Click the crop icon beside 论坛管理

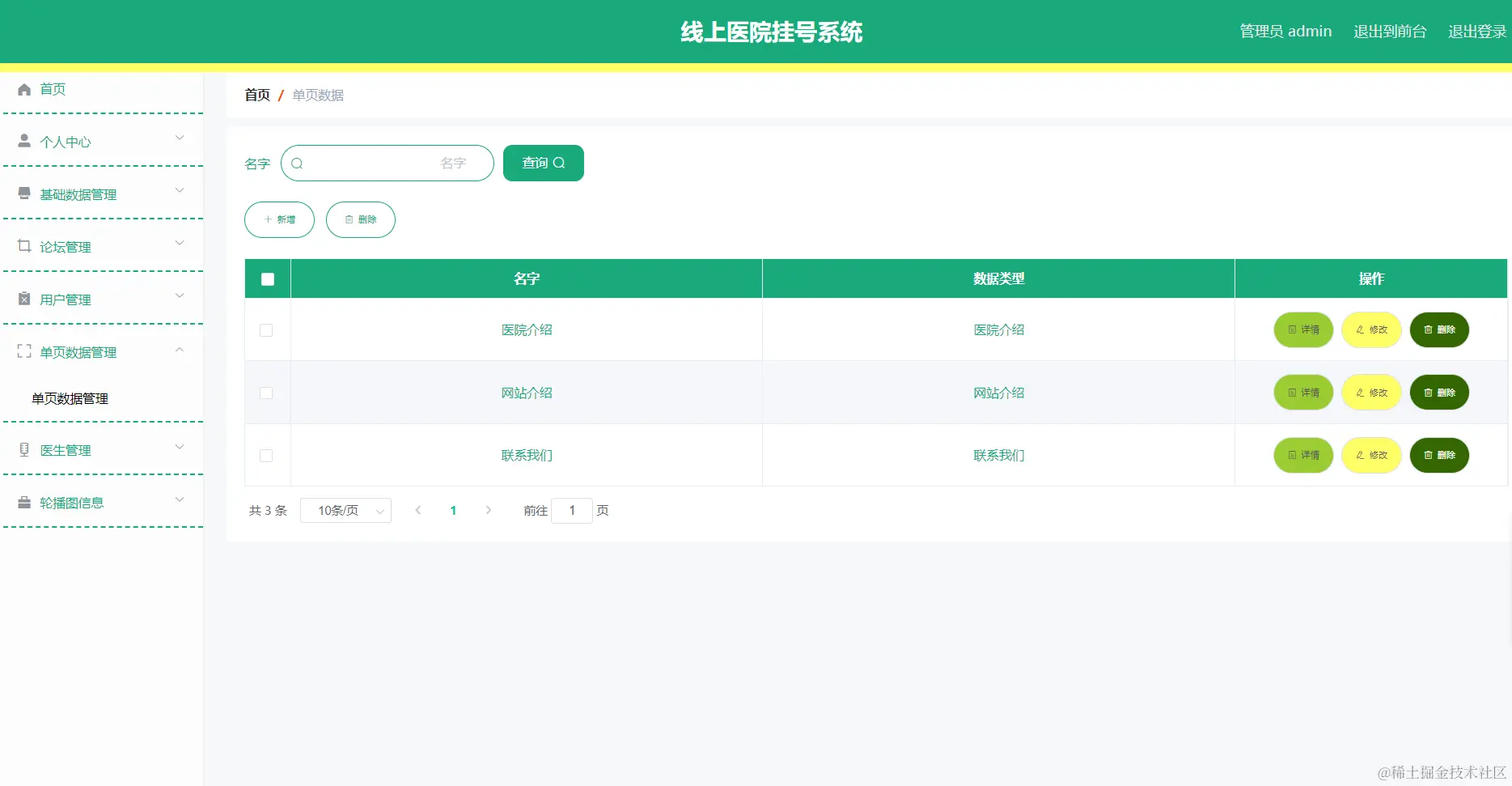[x=24, y=246]
